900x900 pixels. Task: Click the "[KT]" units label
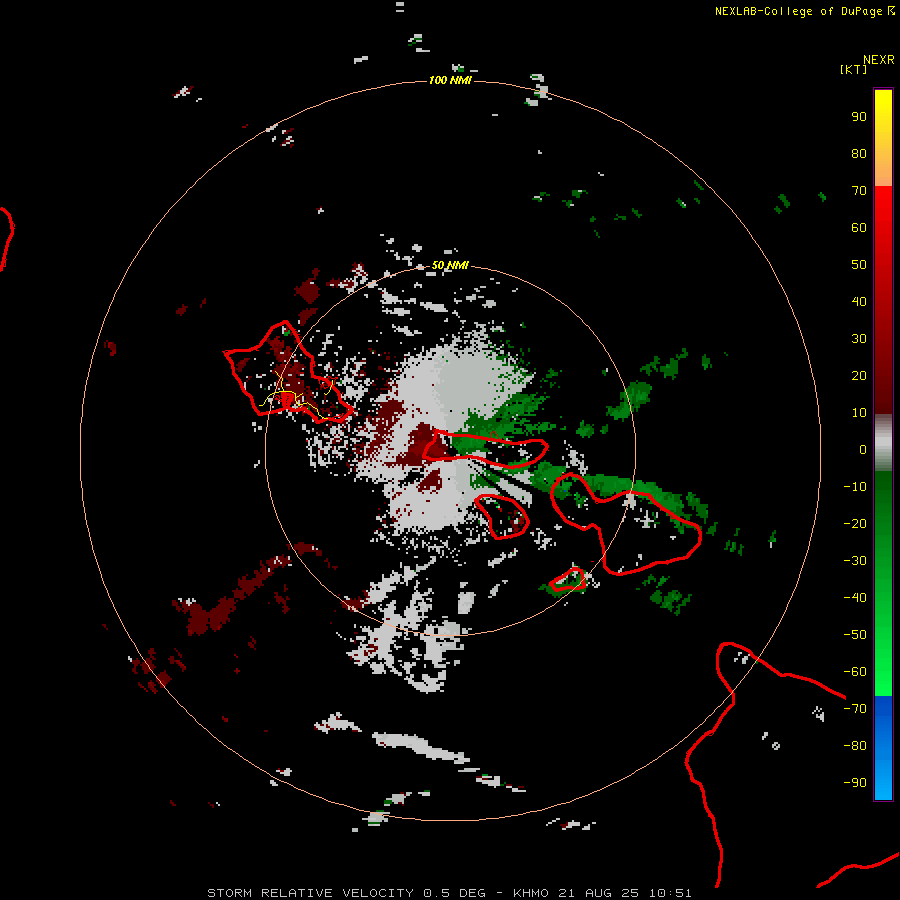[x=854, y=69]
